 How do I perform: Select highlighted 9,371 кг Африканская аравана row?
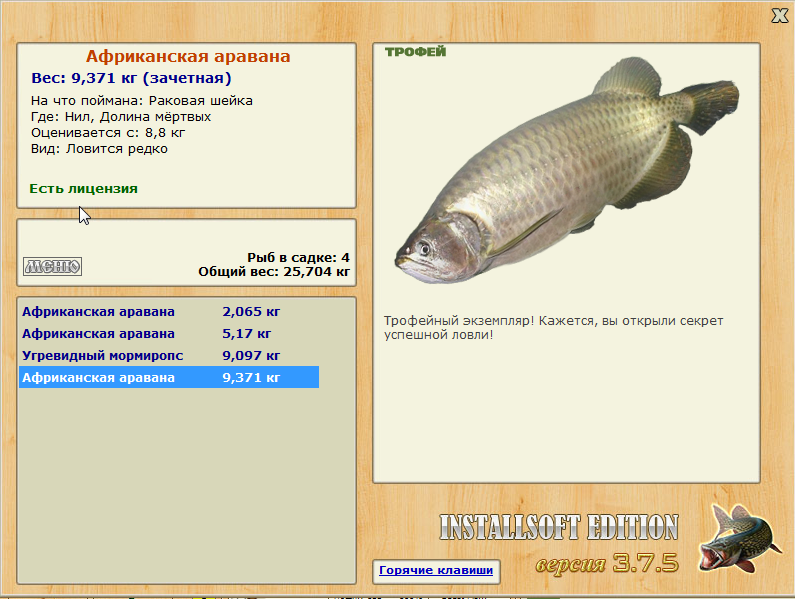(x=169, y=377)
